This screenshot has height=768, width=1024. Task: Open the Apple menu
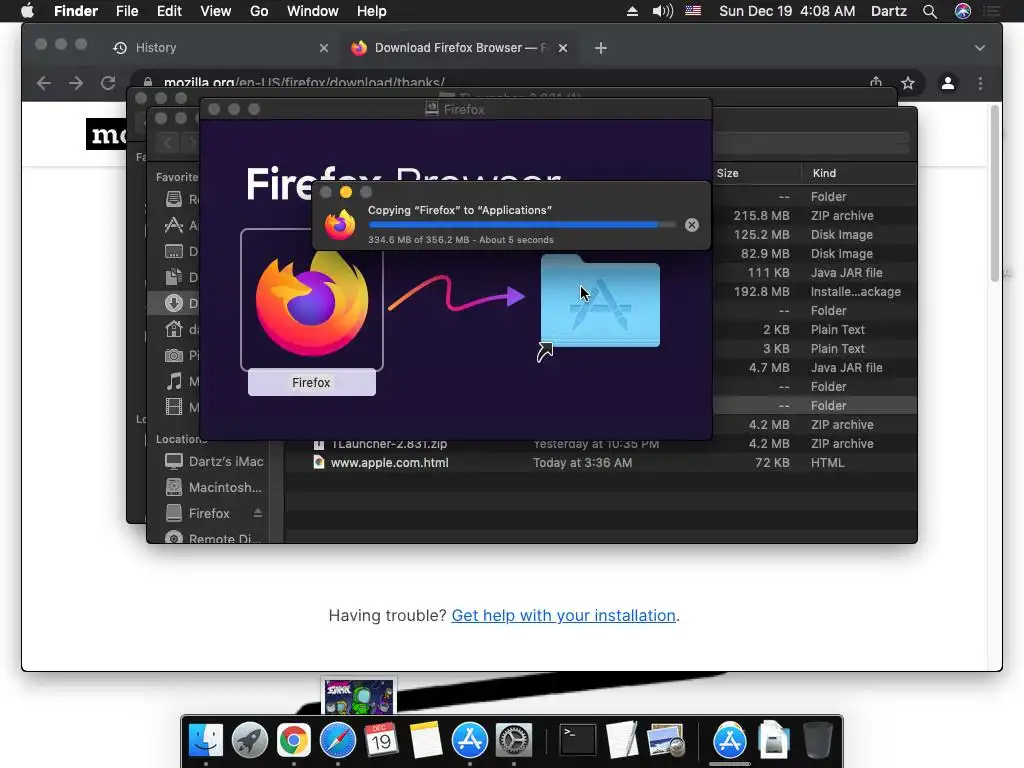coord(27,11)
